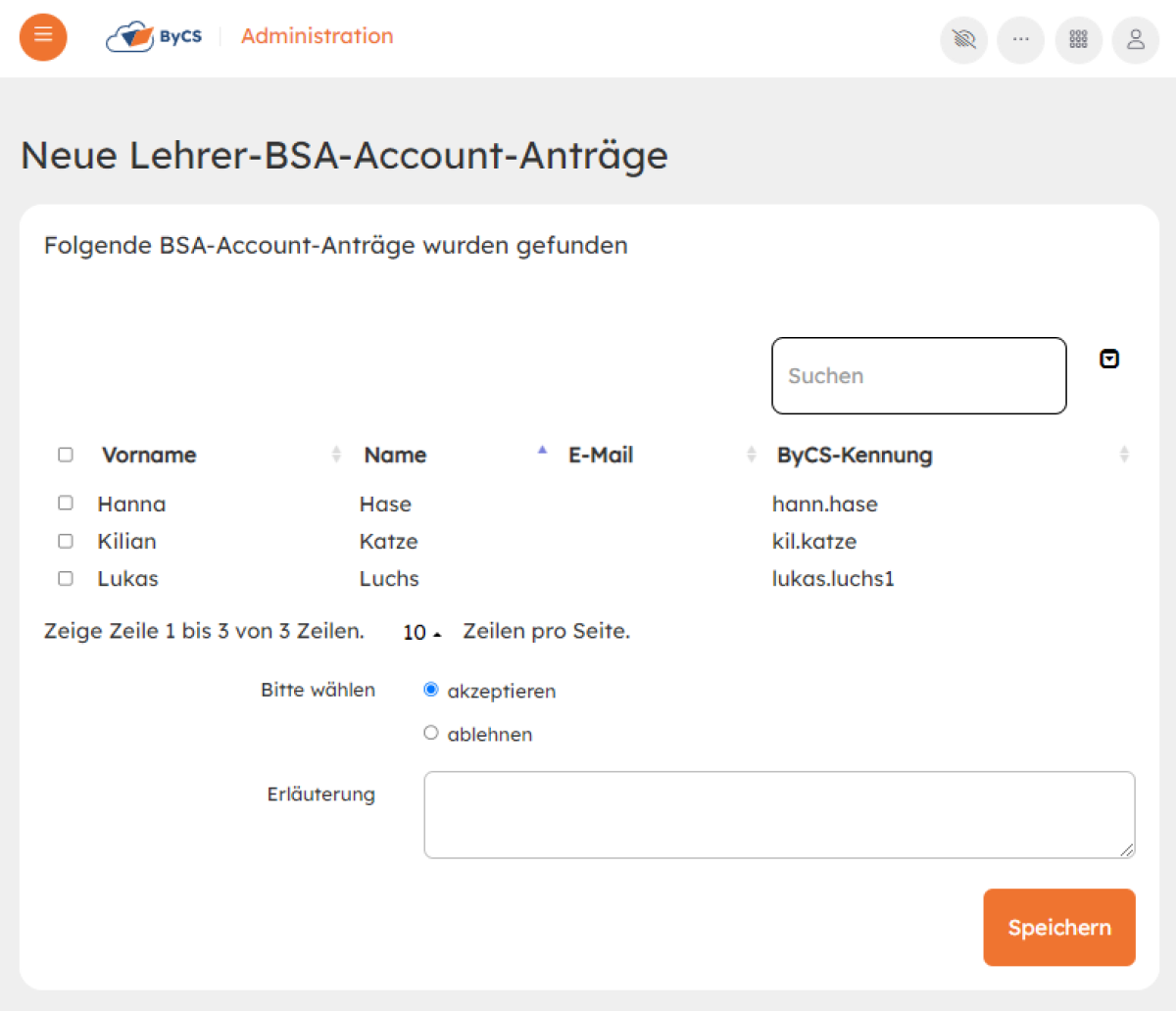This screenshot has height=1011, width=1176.
Task: Click the Speichern button
Action: [1059, 928]
